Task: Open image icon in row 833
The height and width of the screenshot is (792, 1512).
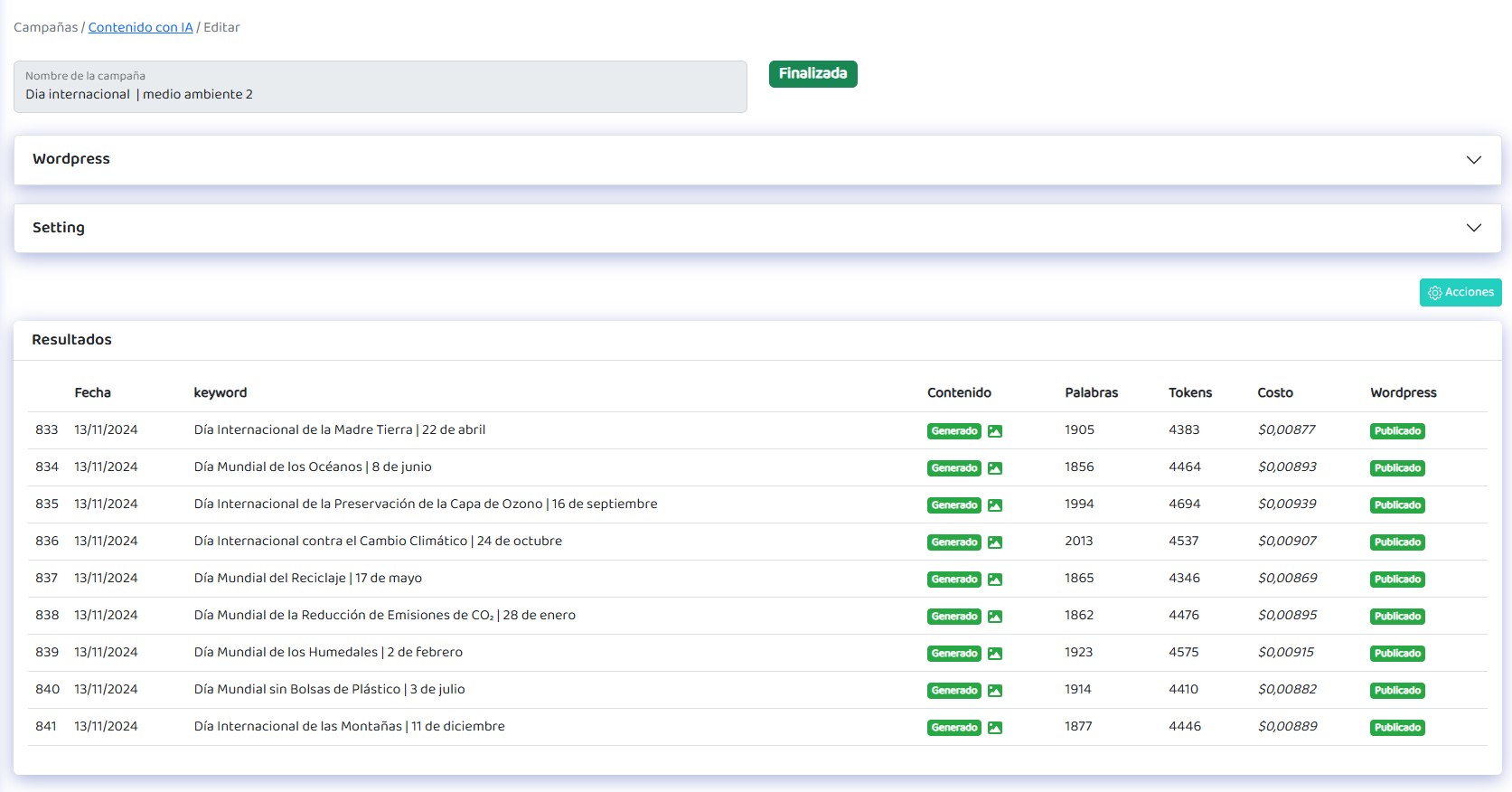Action: 994,431
